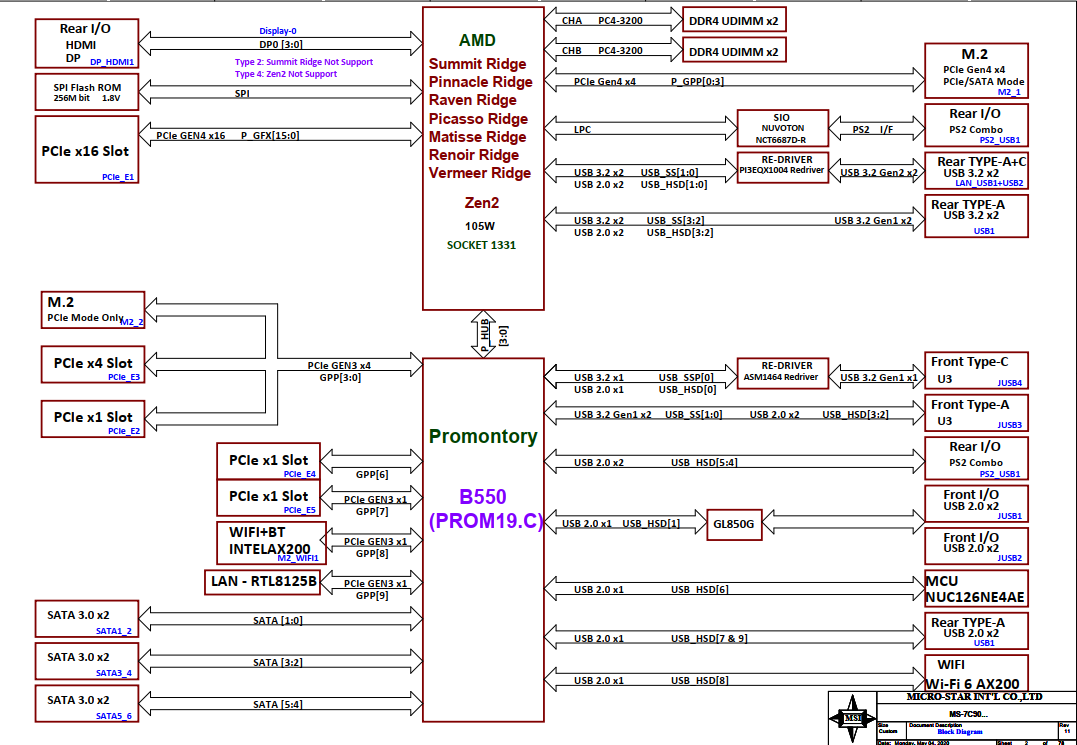
Task: Select the "PS2 I/F" arrow label
Action: 874,128
